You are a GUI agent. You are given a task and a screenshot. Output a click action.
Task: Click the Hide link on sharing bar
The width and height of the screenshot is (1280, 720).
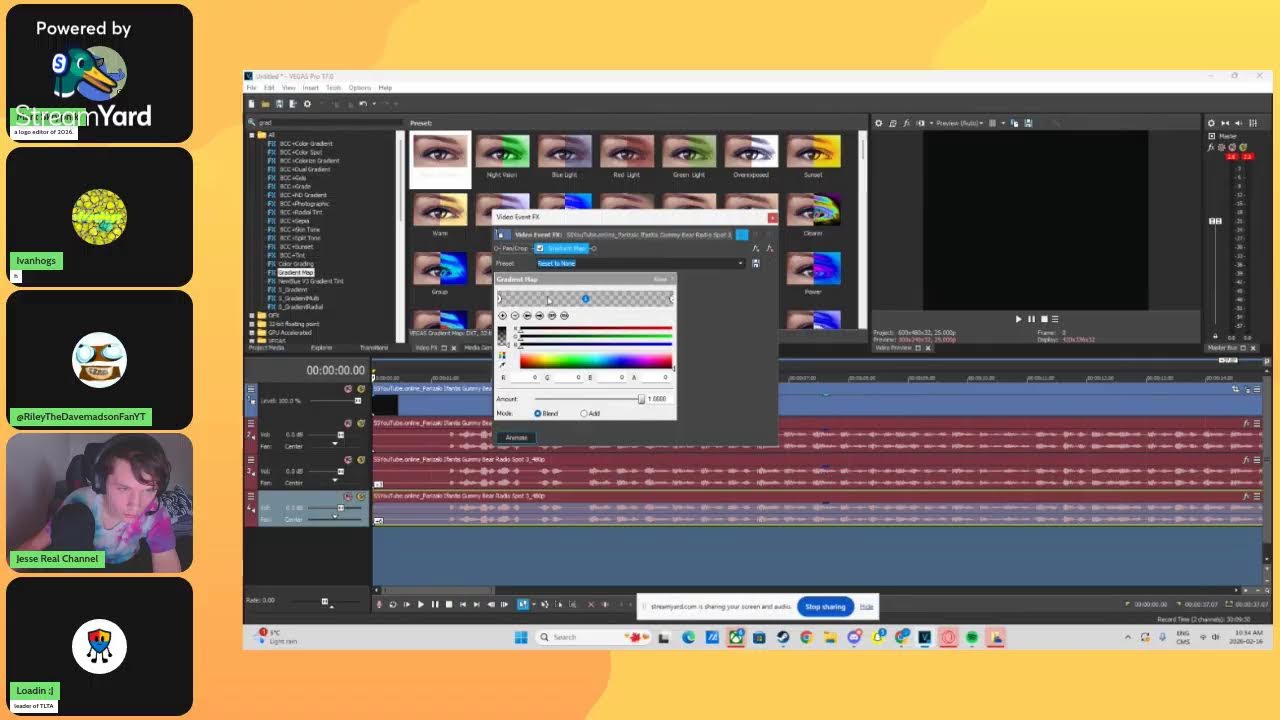coord(866,607)
